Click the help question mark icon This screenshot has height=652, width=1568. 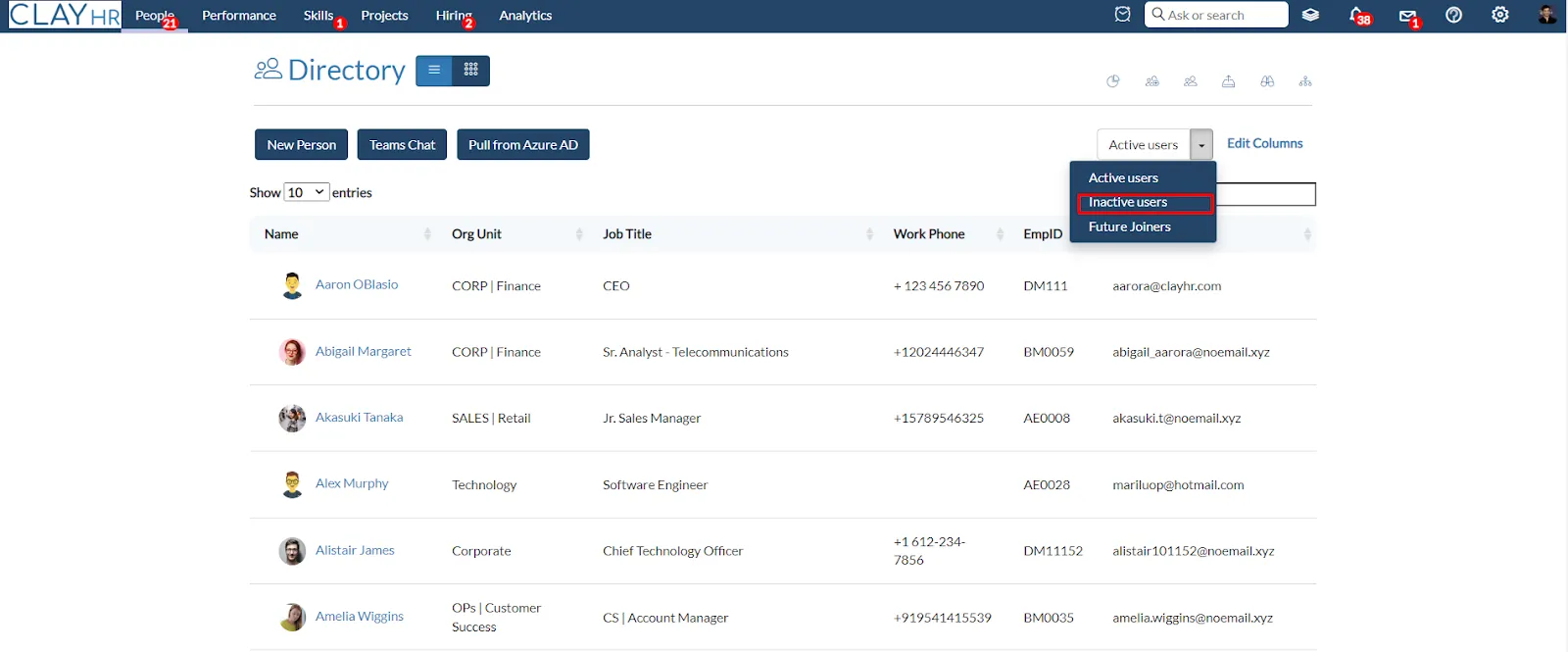[1453, 15]
